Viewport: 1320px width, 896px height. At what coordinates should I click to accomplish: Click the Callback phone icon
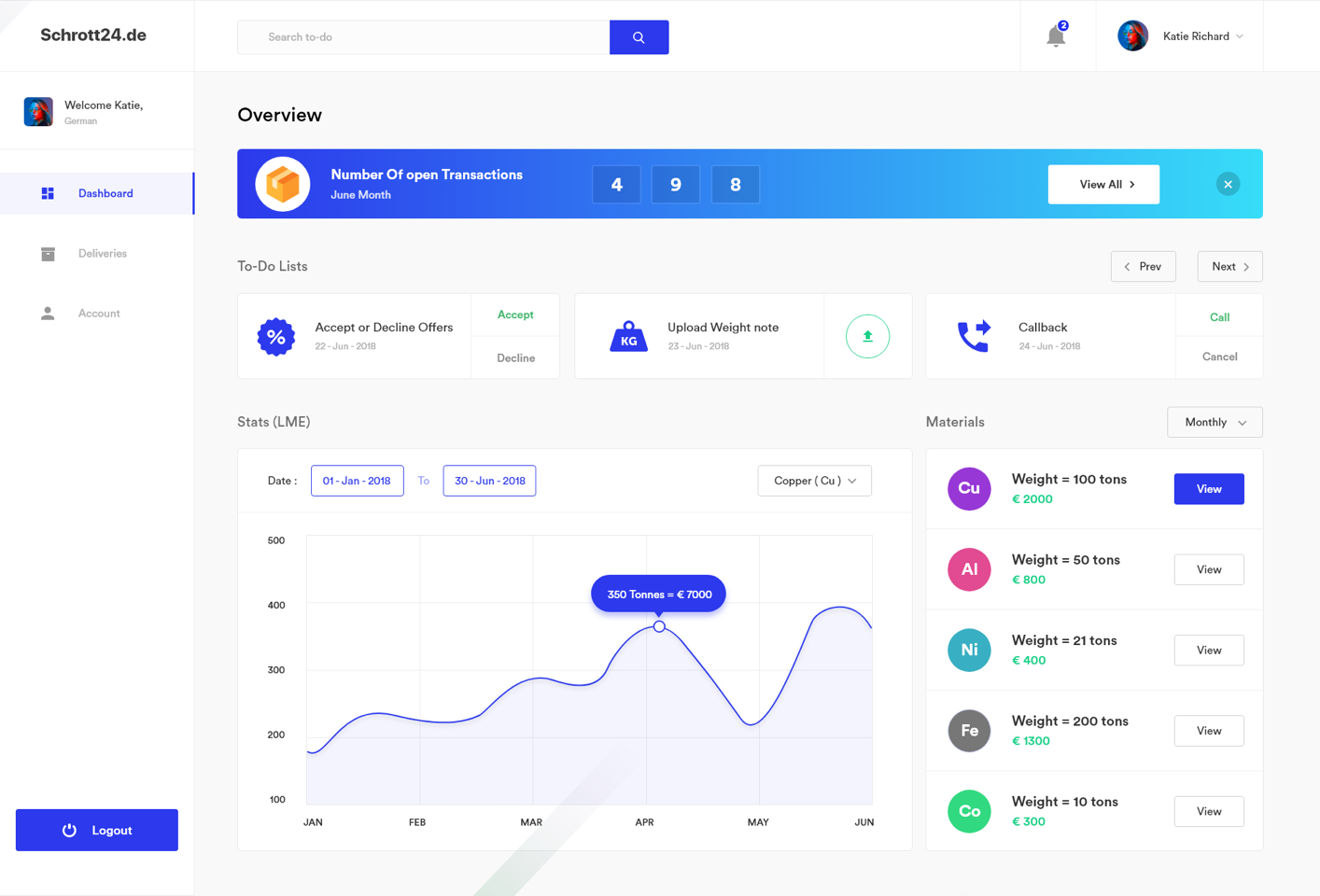pos(973,336)
